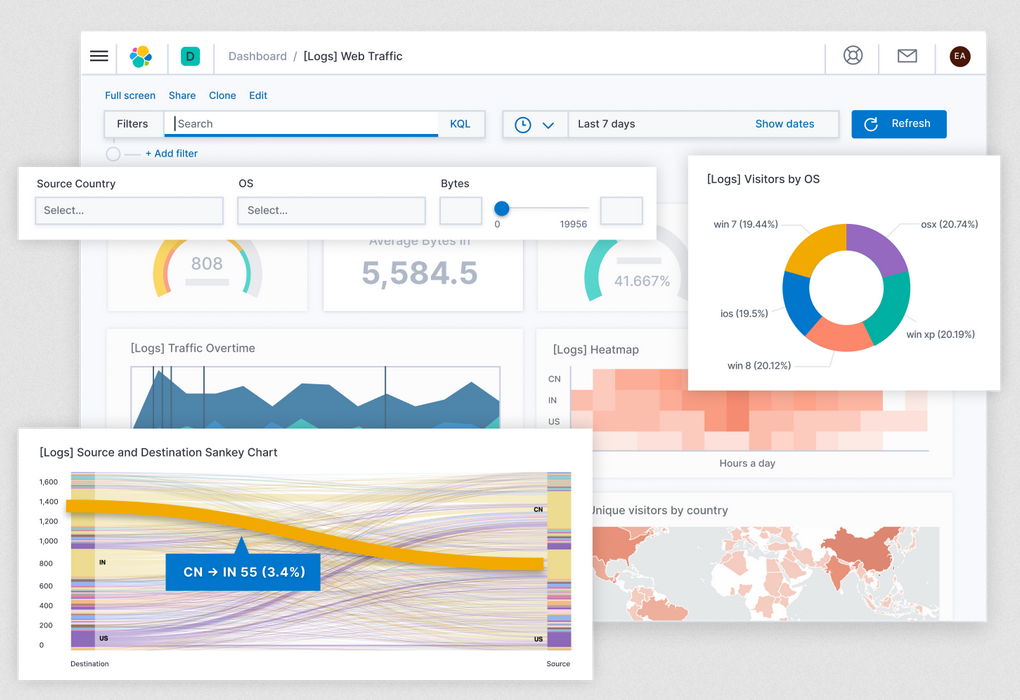Click the 41.667% gauge value

tap(642, 281)
